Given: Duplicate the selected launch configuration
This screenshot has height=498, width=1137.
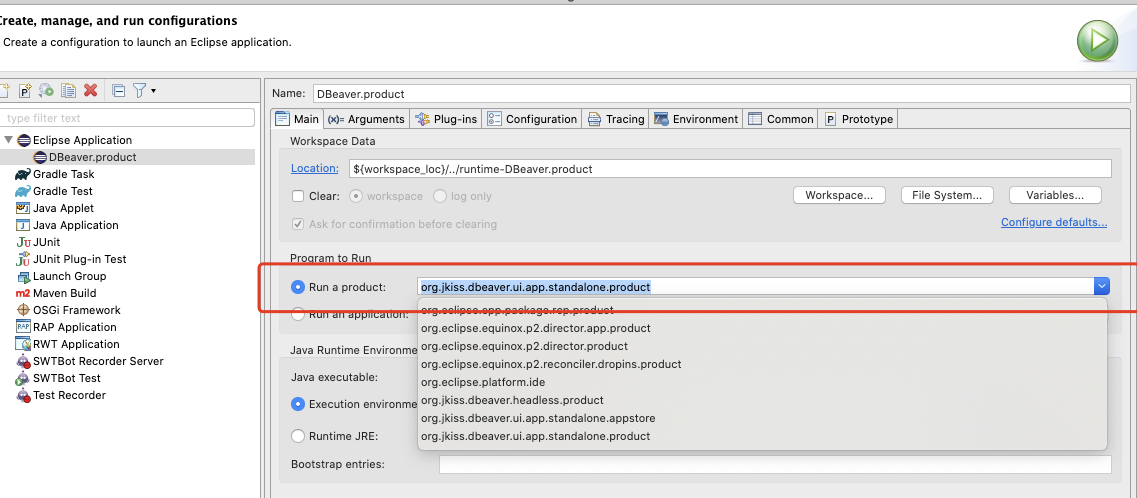Looking at the screenshot, I should (69, 91).
